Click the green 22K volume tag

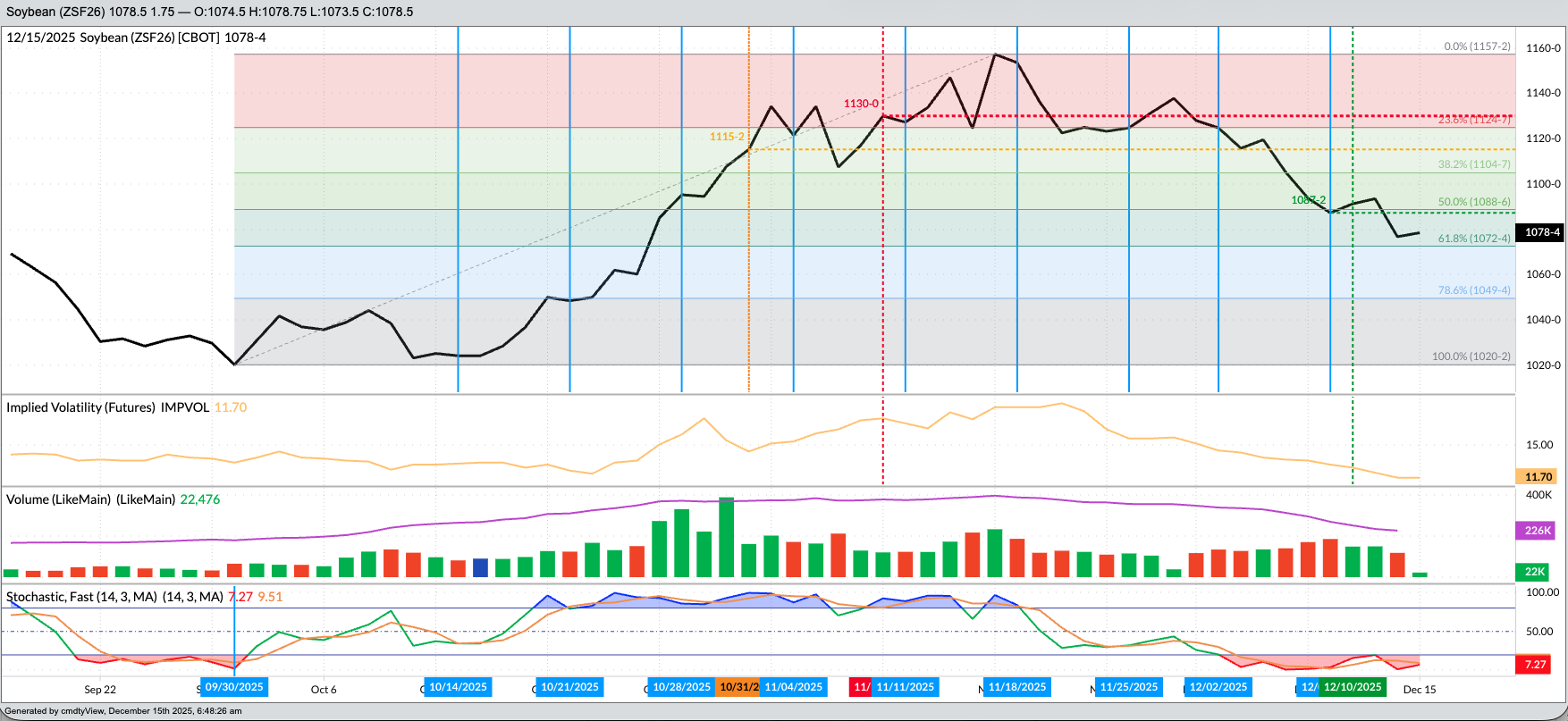(x=1535, y=572)
